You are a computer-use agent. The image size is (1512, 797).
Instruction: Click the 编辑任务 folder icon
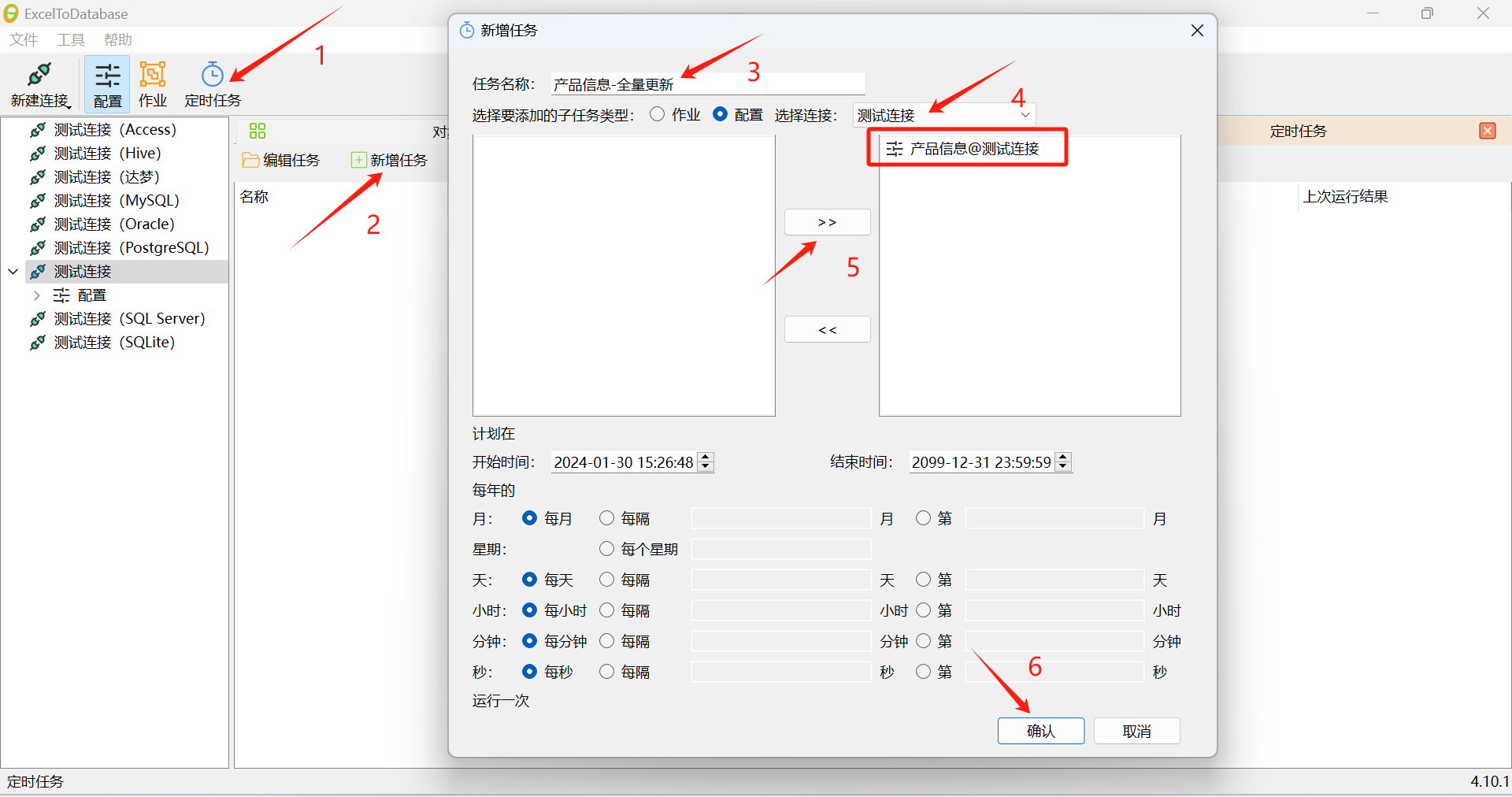(250, 160)
